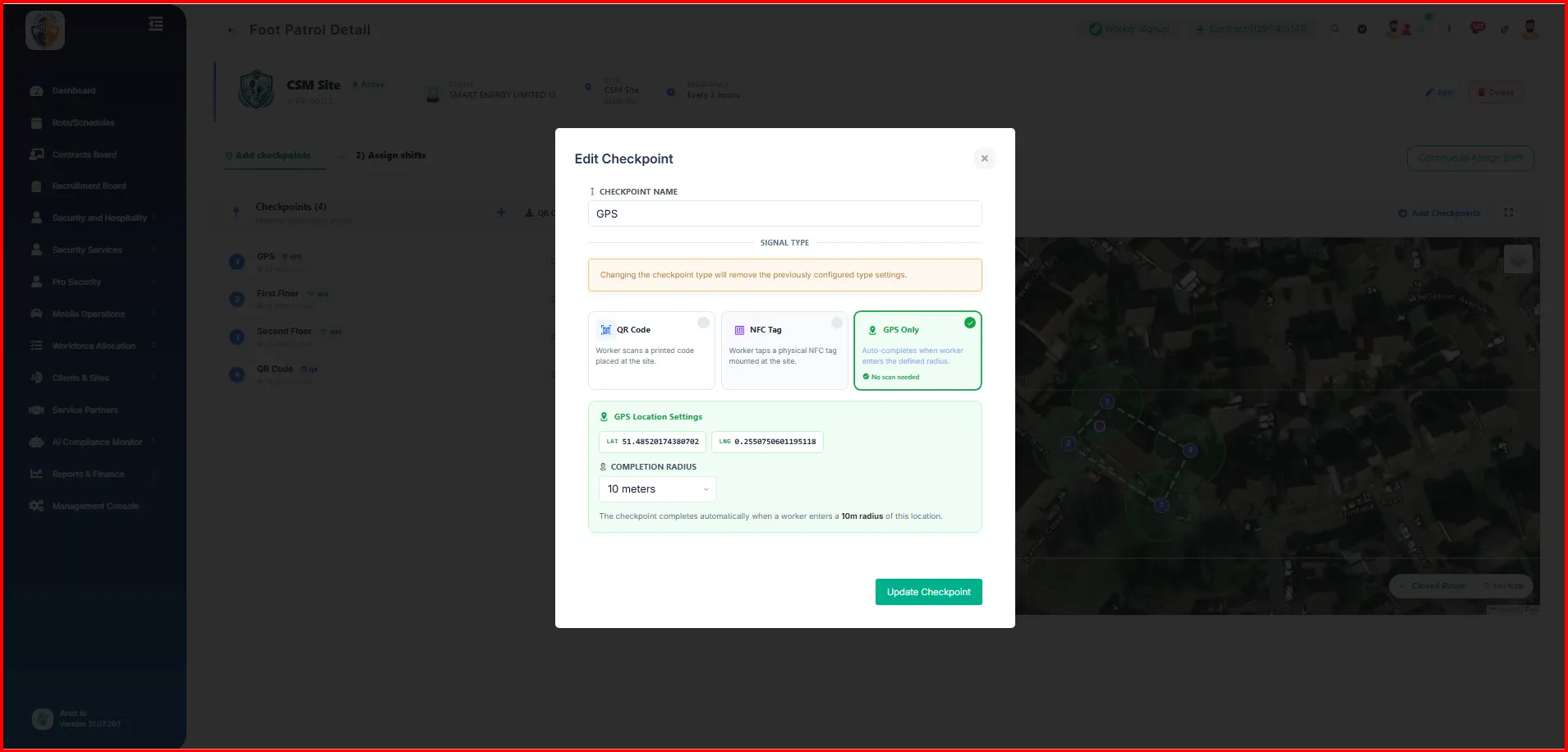Select the GPS Only signal type
The width and height of the screenshot is (1568, 752).
[917, 351]
